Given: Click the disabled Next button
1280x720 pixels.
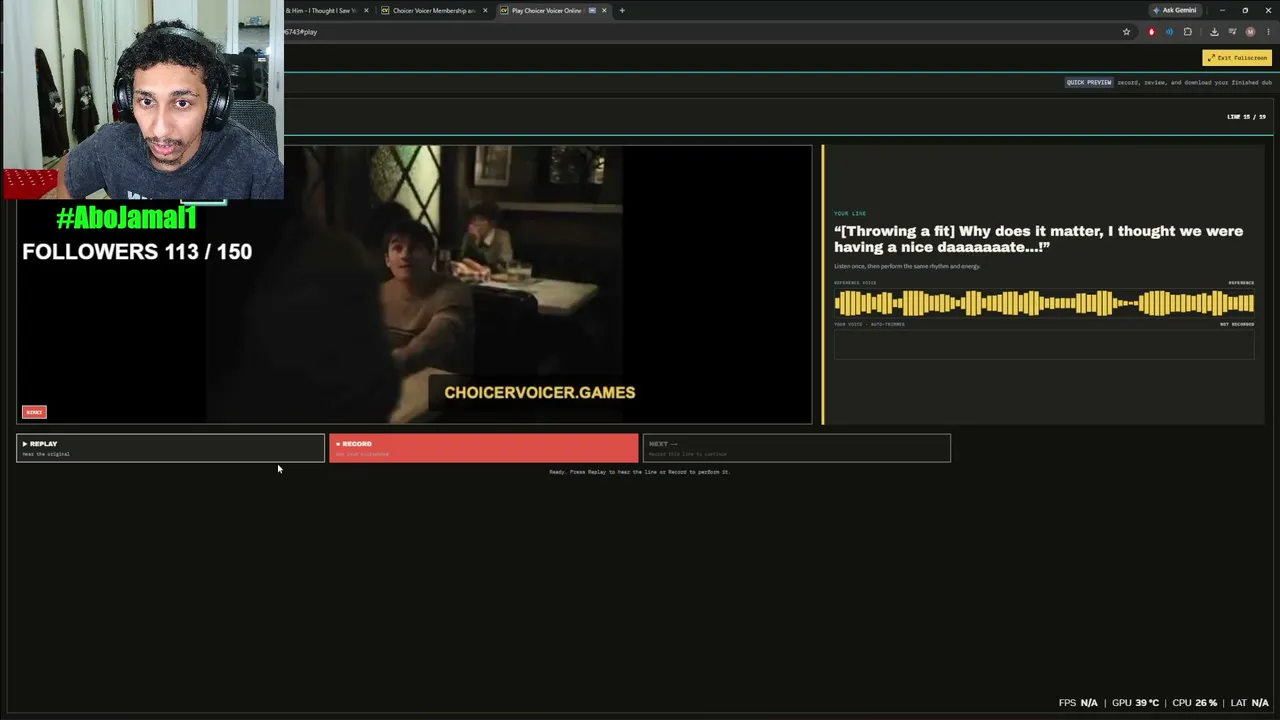Looking at the screenshot, I should 797,448.
